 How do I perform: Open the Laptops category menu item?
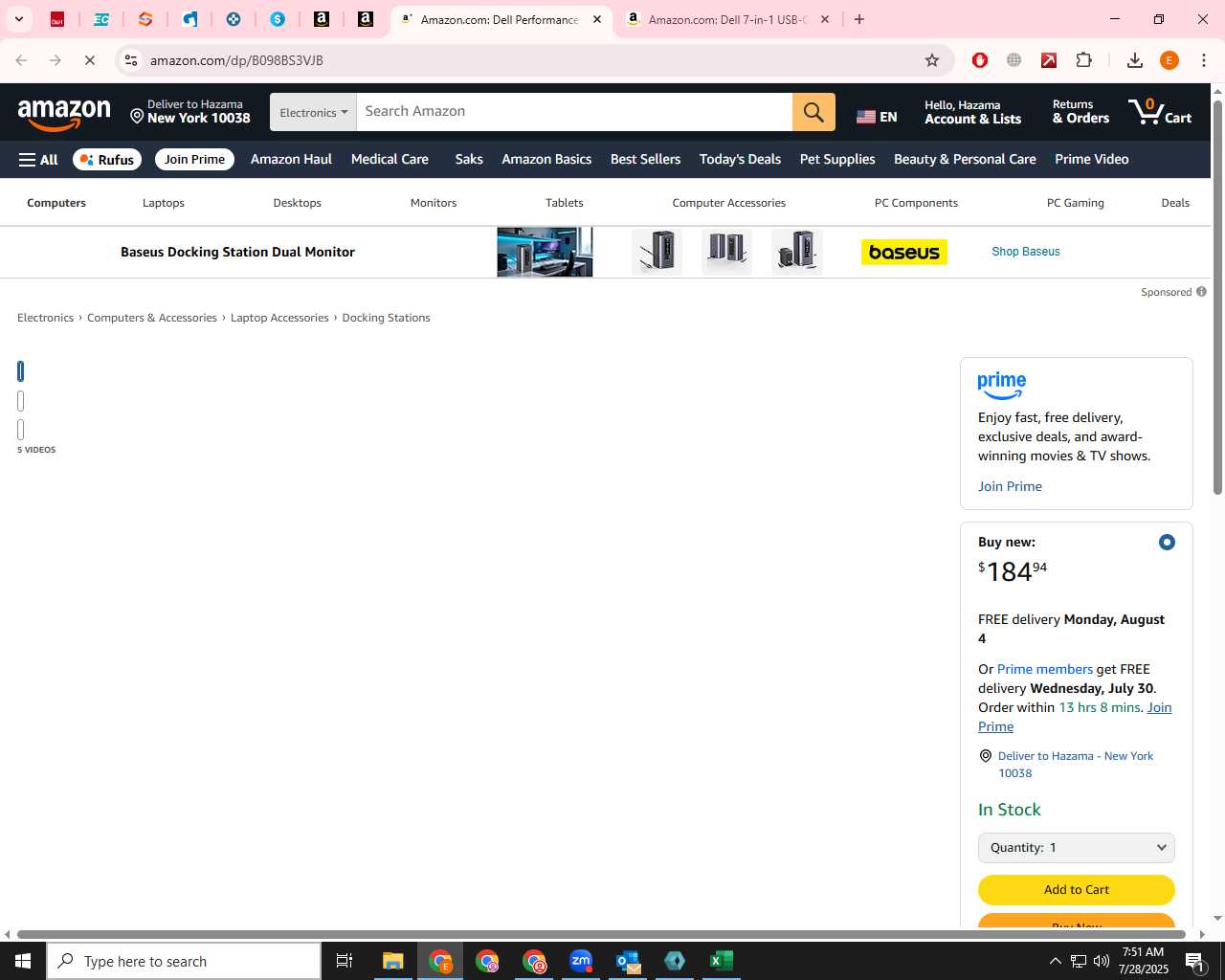(x=164, y=203)
